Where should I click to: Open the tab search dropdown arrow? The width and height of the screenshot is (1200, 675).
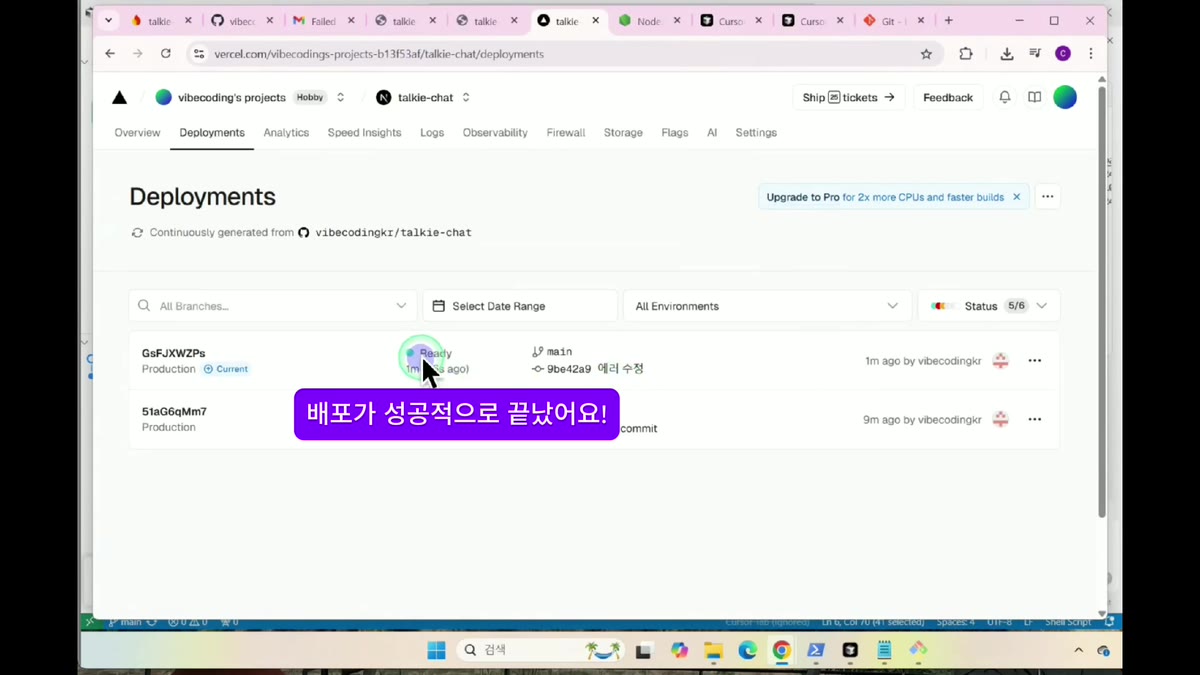click(x=109, y=20)
